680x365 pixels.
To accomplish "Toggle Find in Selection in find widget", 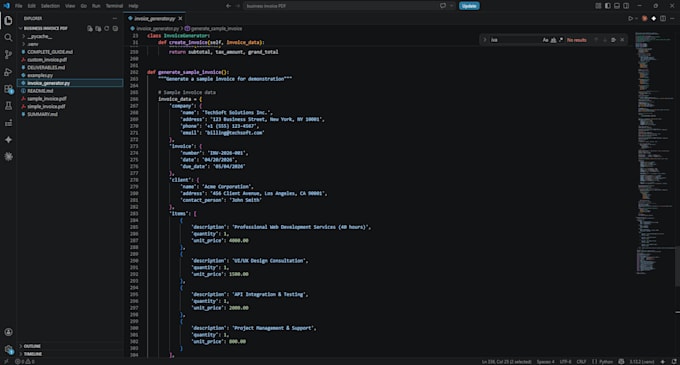I will (613, 40).
